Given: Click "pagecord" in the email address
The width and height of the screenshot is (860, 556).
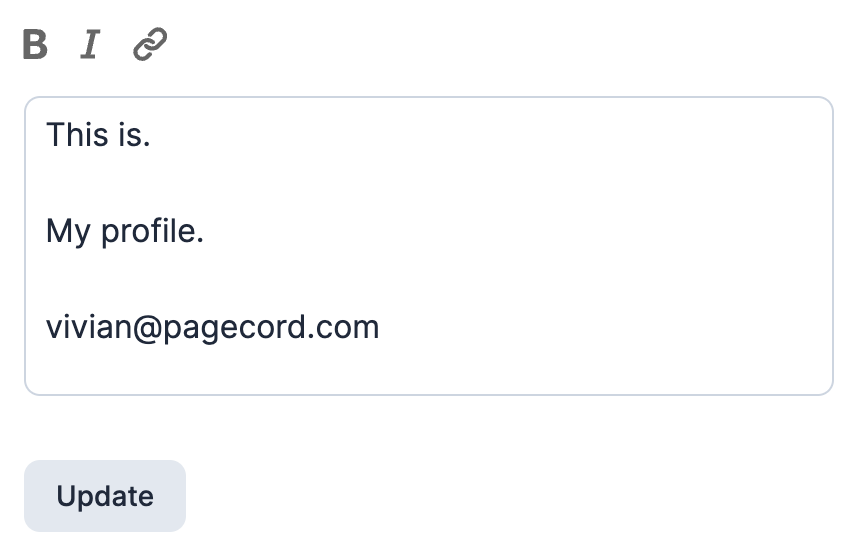Looking at the screenshot, I should pos(231,328).
